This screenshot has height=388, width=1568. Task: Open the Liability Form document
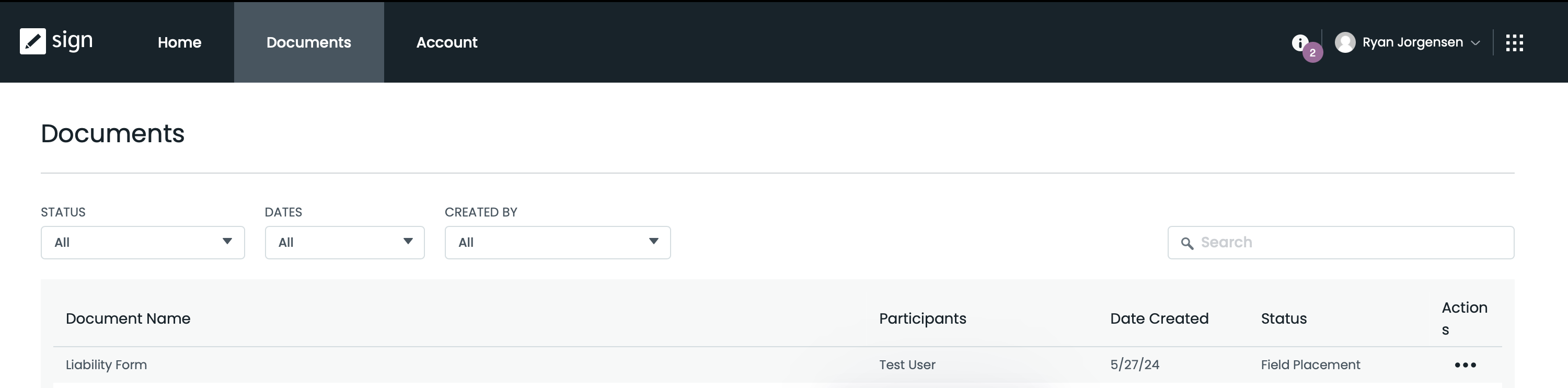click(x=106, y=364)
